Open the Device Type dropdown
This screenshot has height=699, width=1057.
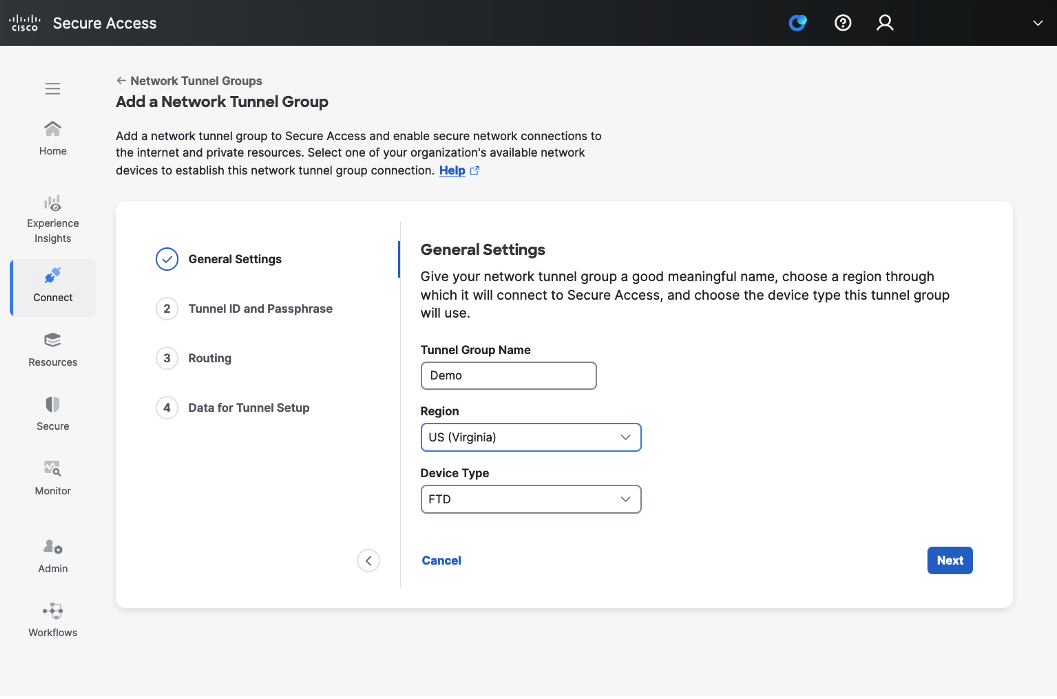click(x=531, y=499)
